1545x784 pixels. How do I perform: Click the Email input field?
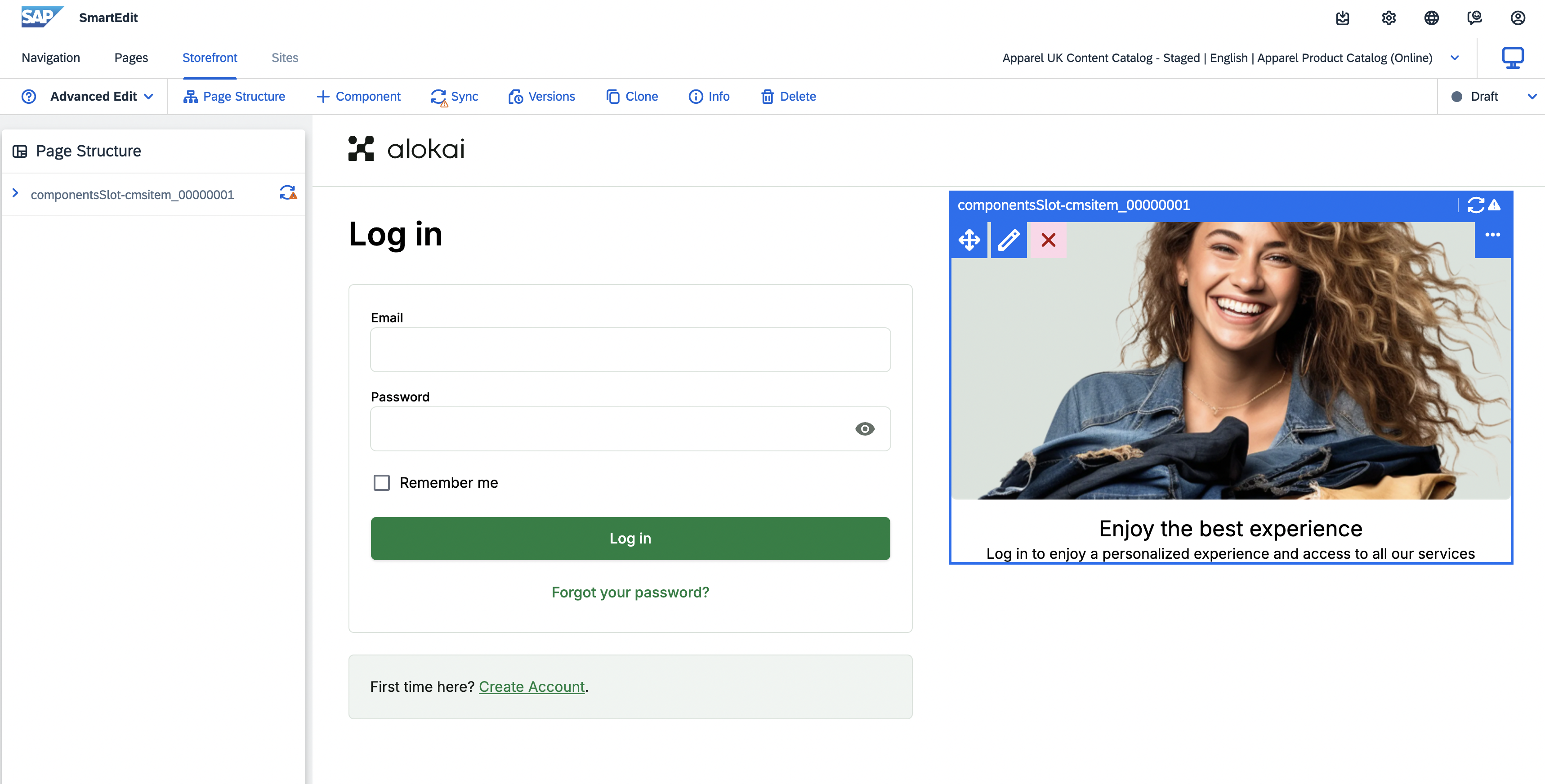(x=630, y=350)
